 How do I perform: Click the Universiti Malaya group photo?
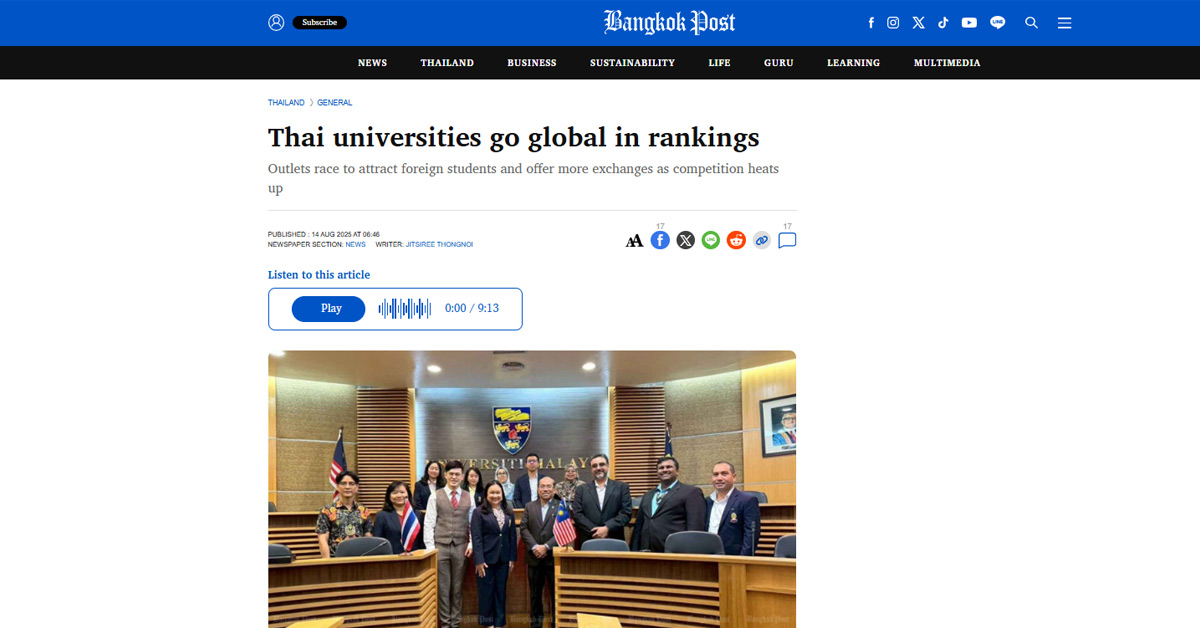point(532,489)
